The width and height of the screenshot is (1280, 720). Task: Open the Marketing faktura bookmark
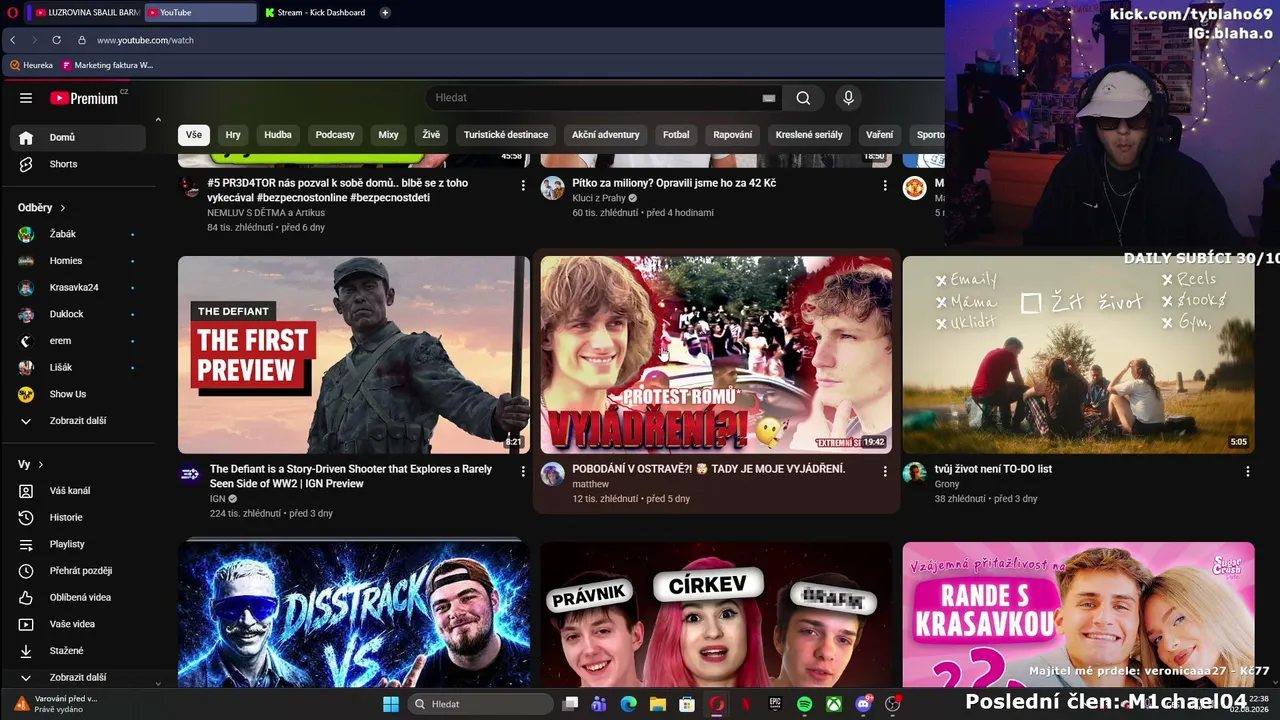tap(107, 65)
